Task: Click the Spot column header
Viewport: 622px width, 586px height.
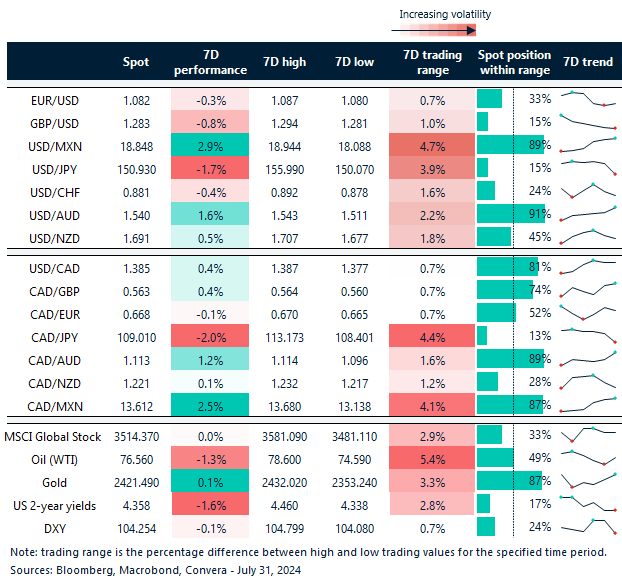Action: click(x=136, y=62)
